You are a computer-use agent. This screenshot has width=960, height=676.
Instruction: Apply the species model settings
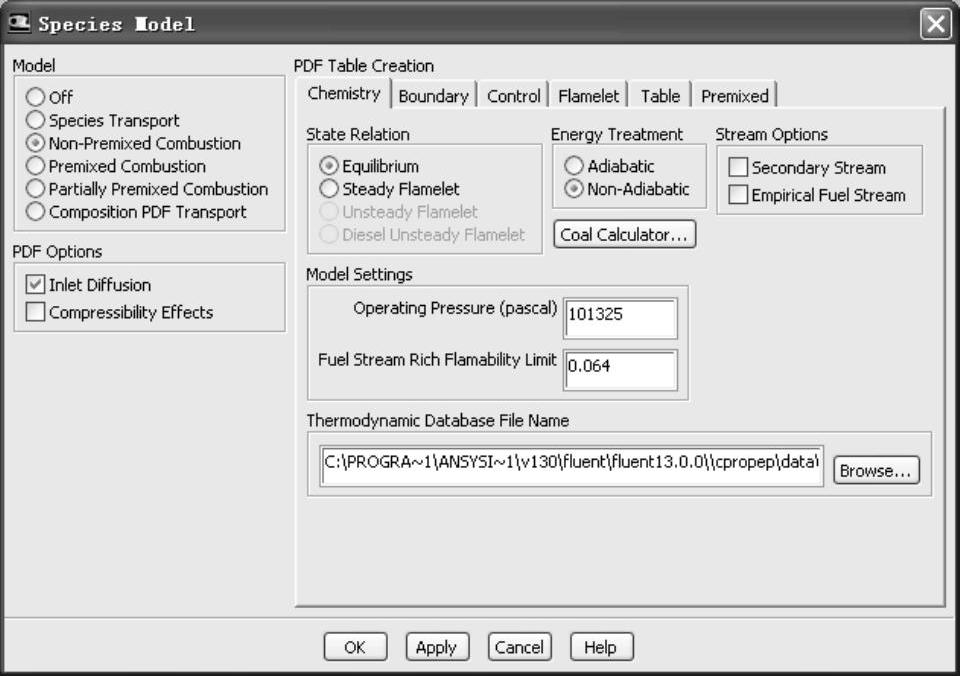click(437, 647)
